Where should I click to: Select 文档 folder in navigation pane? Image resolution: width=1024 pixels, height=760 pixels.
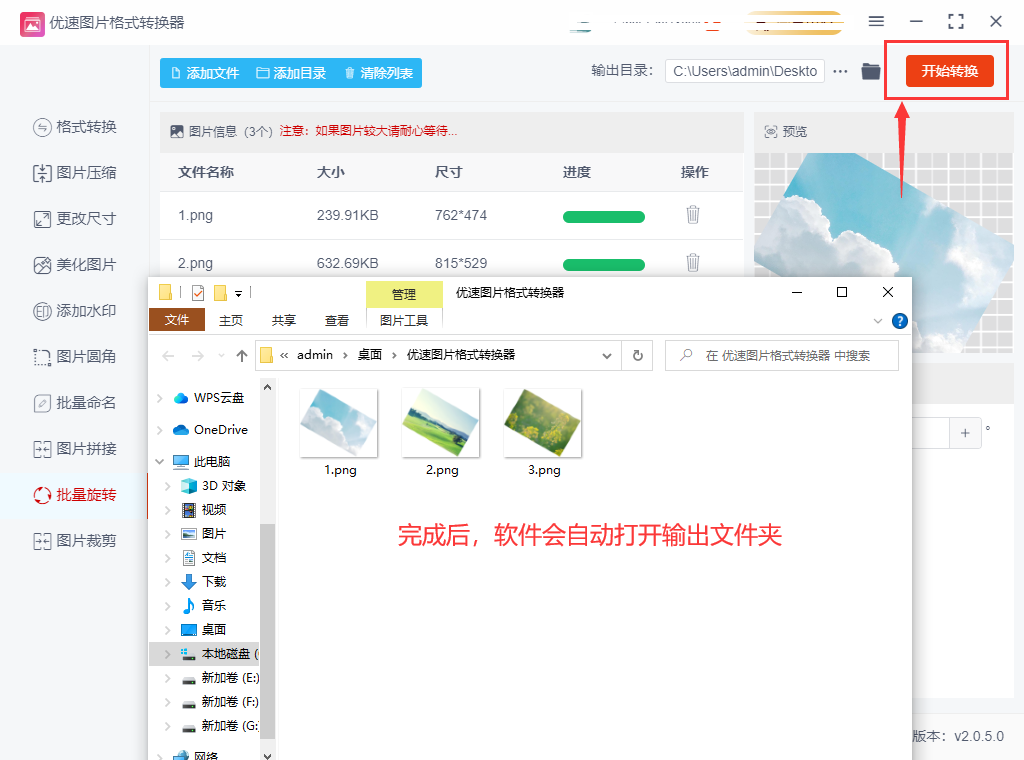(x=204, y=558)
